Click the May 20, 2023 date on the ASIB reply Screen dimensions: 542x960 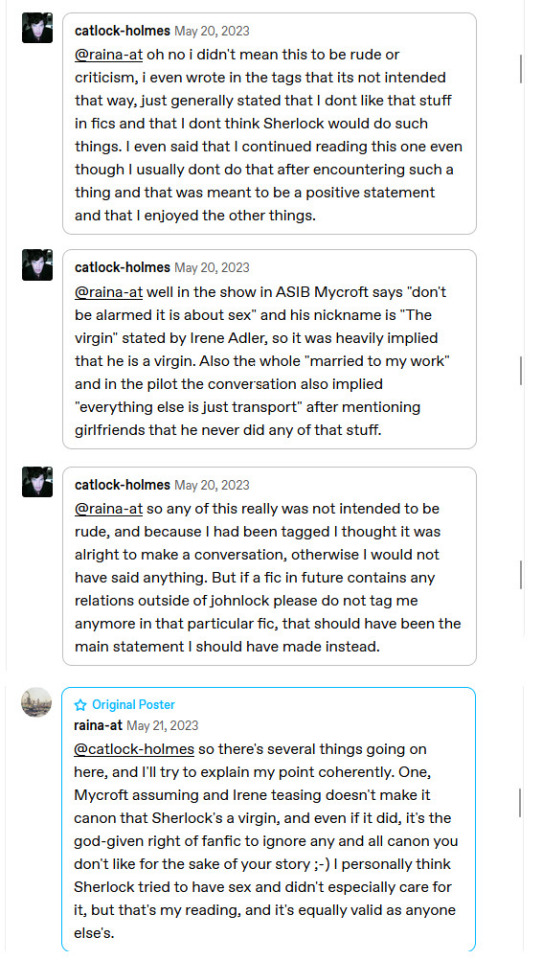[x=212, y=268]
